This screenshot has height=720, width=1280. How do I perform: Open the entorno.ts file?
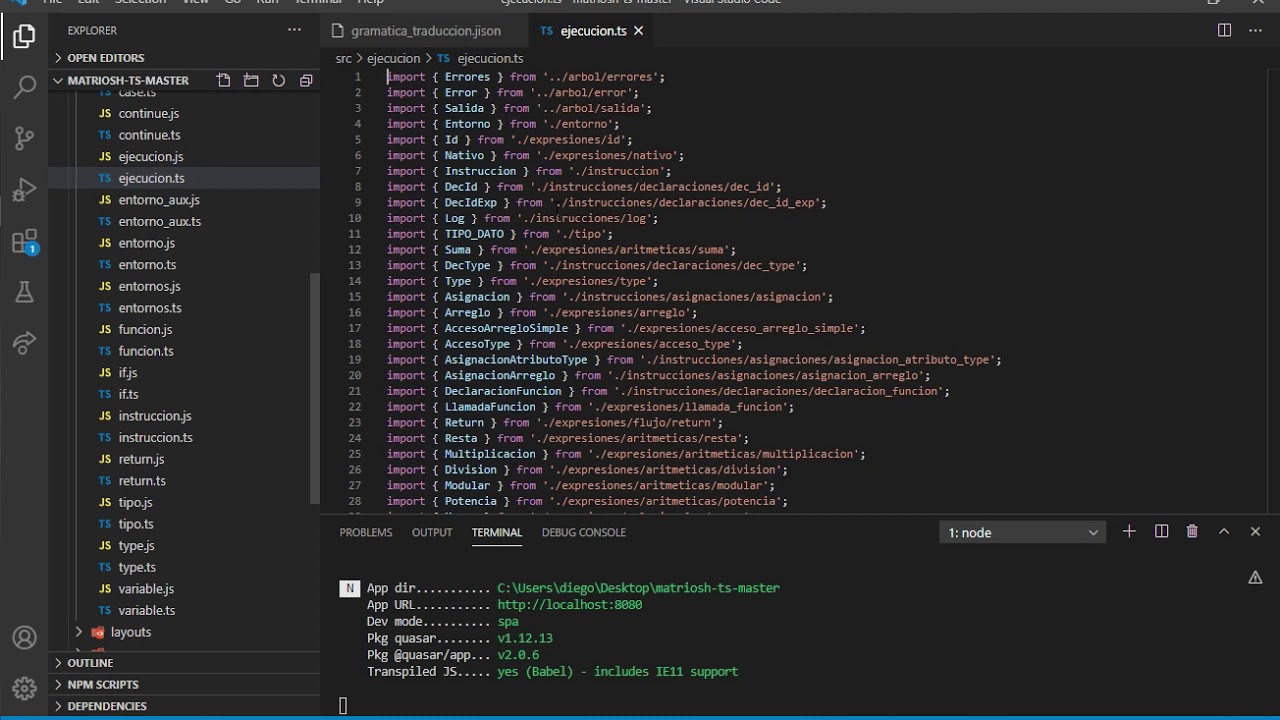(x=147, y=265)
